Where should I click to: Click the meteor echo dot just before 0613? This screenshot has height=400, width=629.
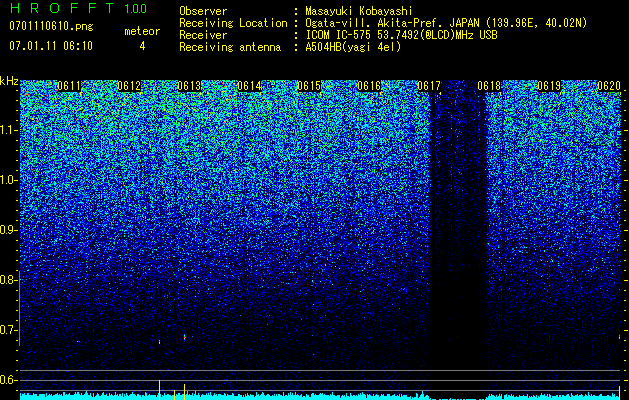160,342
